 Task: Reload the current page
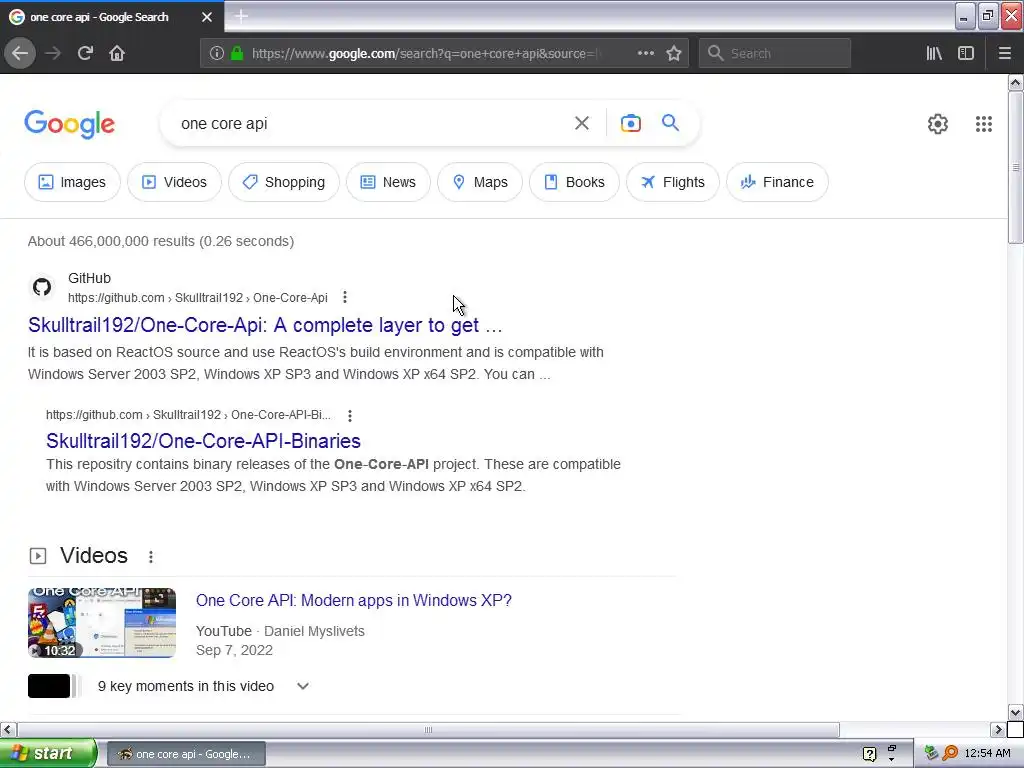coord(85,53)
